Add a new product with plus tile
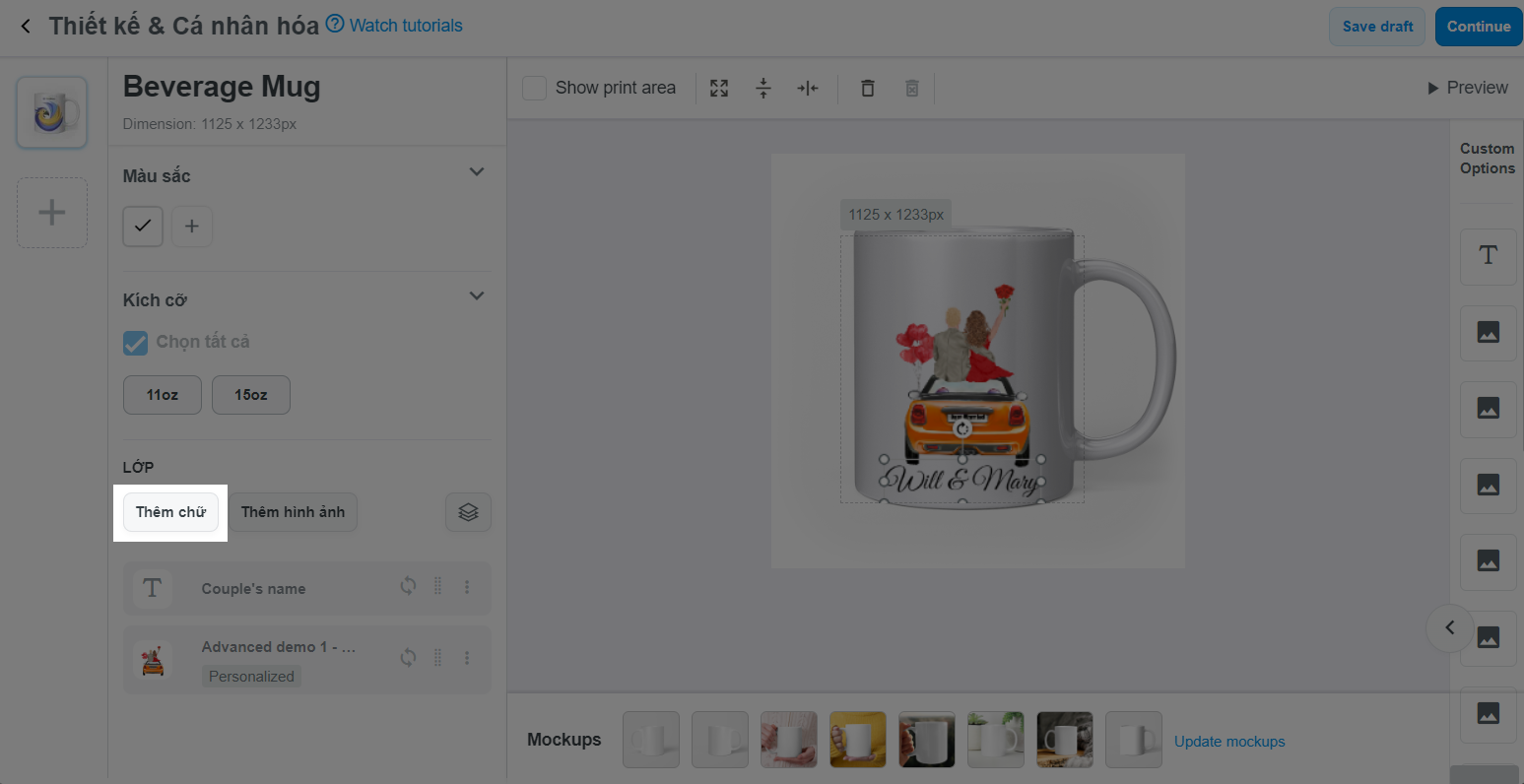This screenshot has width=1524, height=784. coord(52,212)
